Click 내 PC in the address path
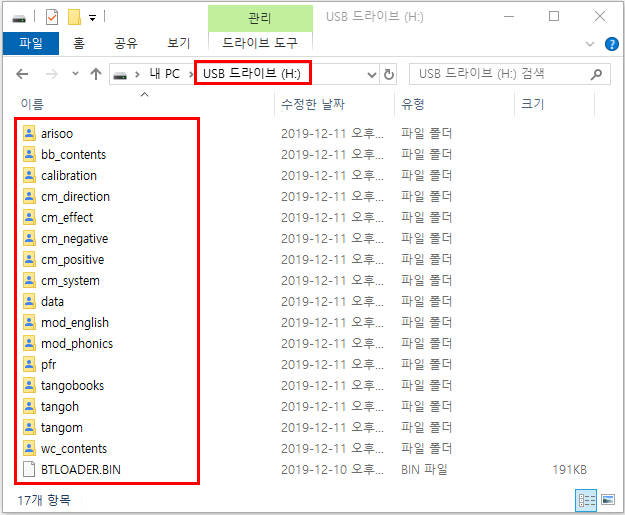The height and width of the screenshot is (515, 625). click(165, 74)
